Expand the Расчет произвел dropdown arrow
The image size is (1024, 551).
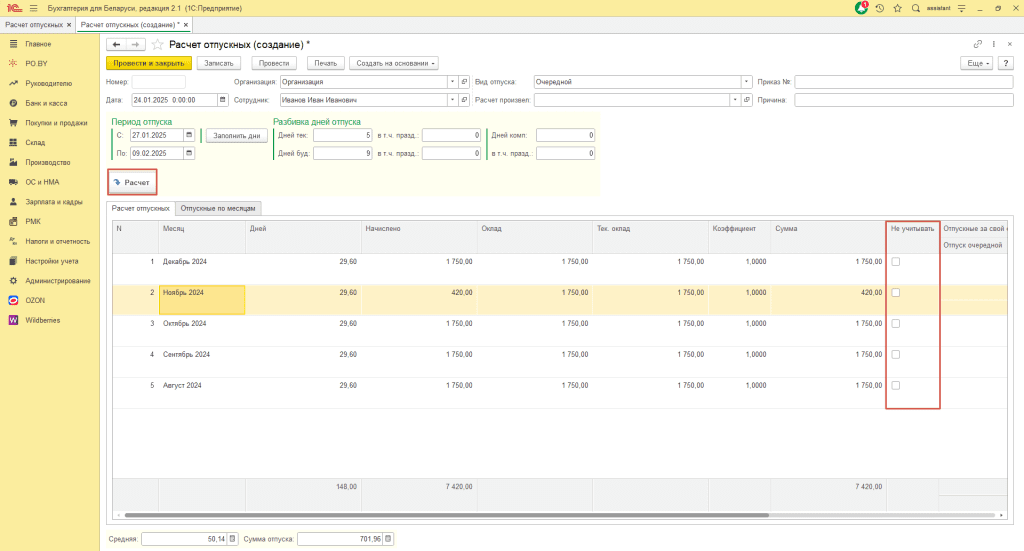735,100
